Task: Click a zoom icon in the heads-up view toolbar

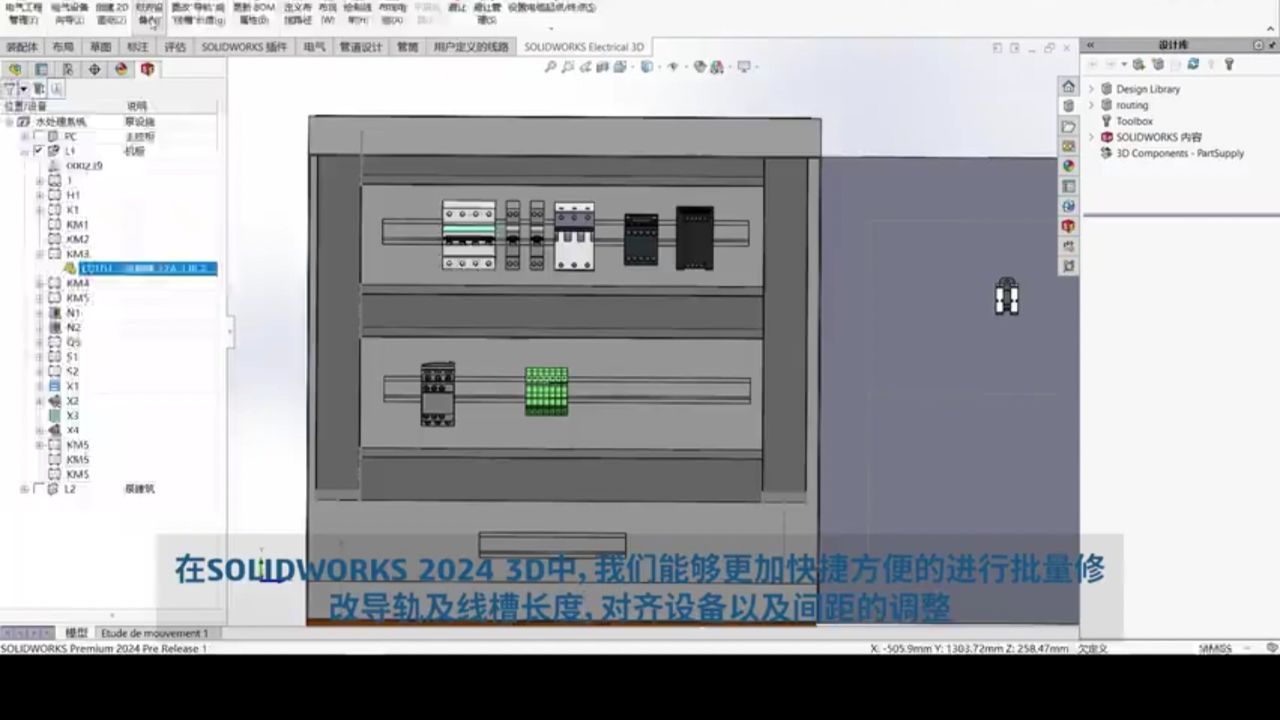Action: tap(551, 67)
